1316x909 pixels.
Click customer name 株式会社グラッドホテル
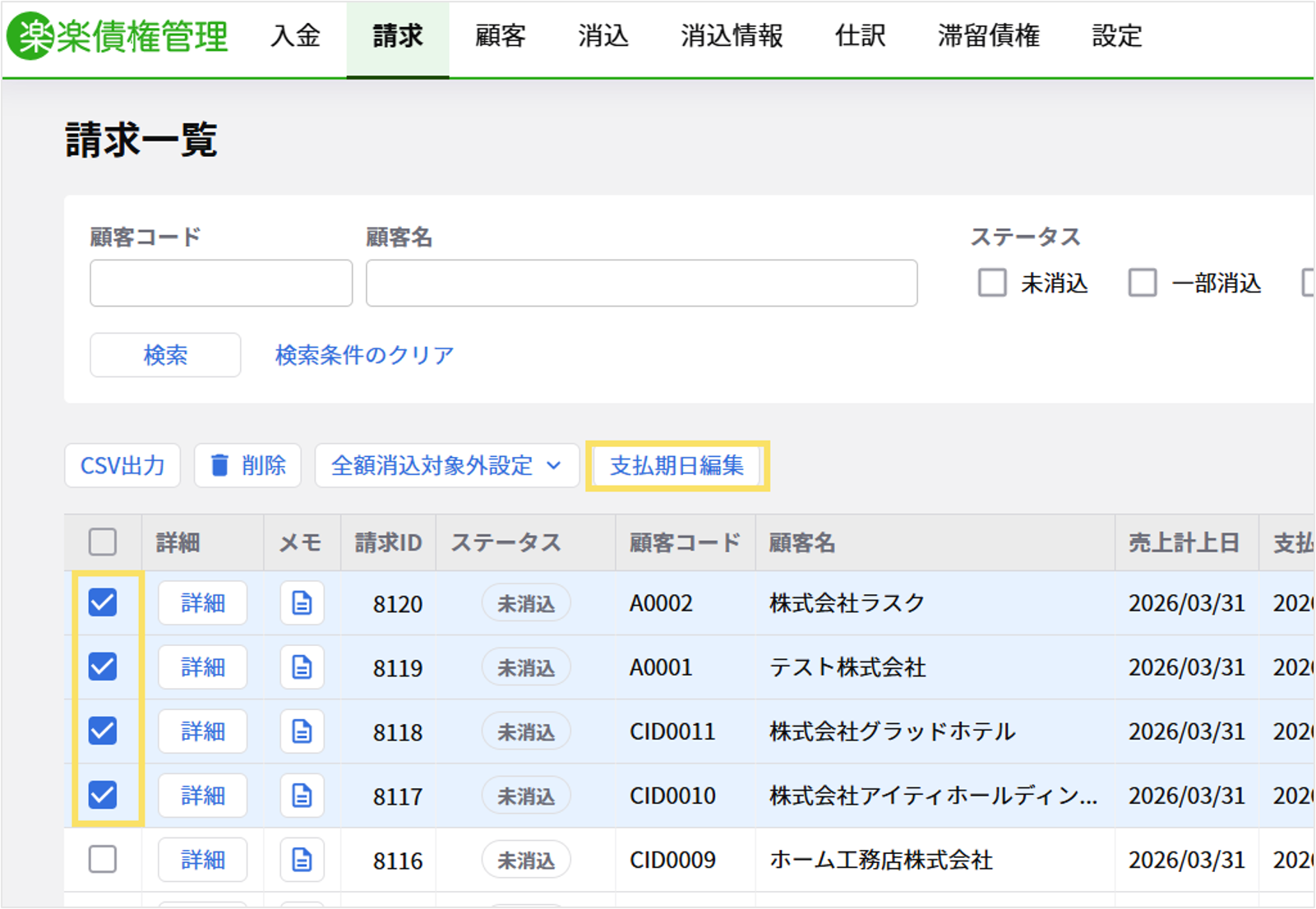(x=893, y=731)
